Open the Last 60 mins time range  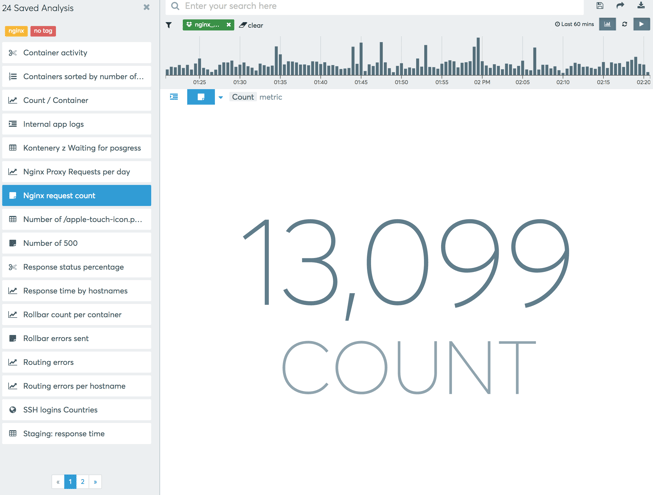574,24
